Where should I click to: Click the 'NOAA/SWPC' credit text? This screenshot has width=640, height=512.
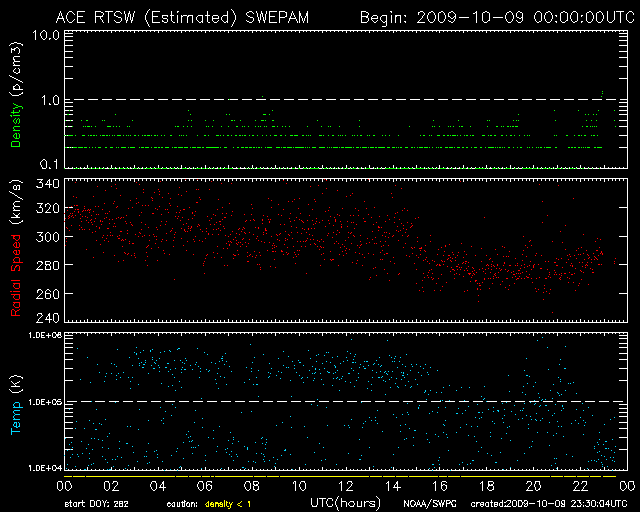point(430,504)
